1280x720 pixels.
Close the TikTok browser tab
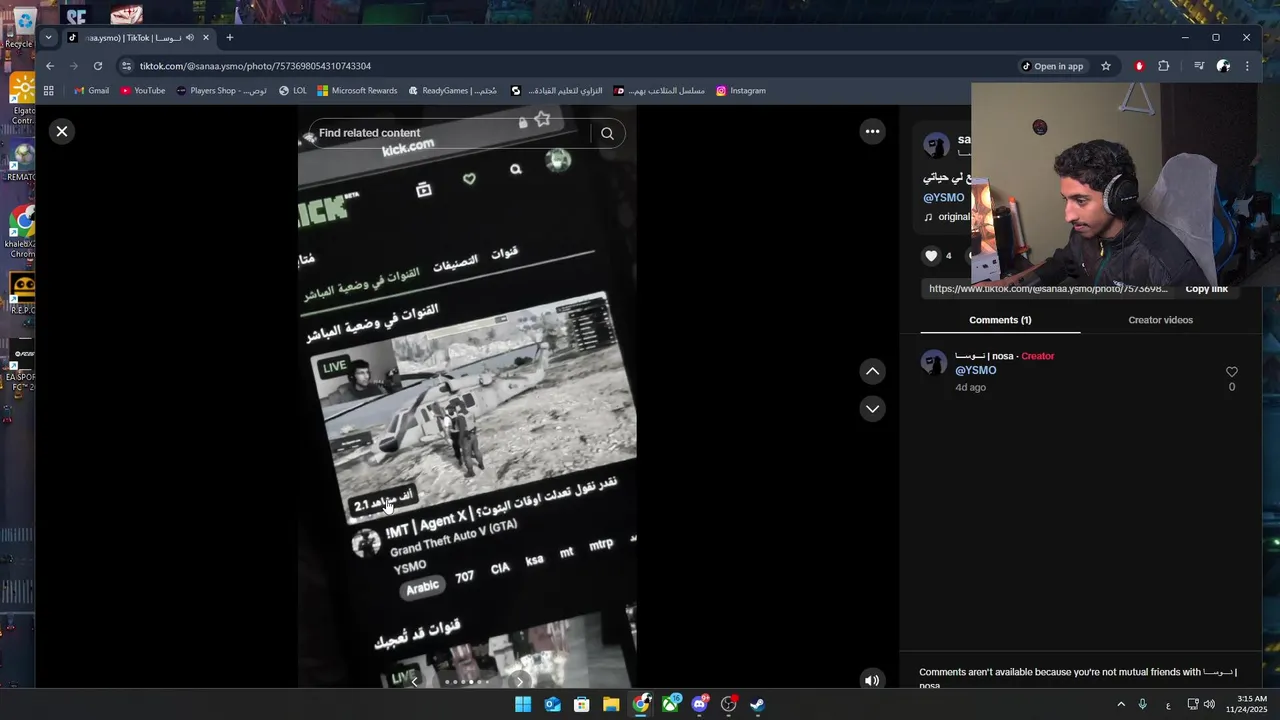(x=206, y=38)
